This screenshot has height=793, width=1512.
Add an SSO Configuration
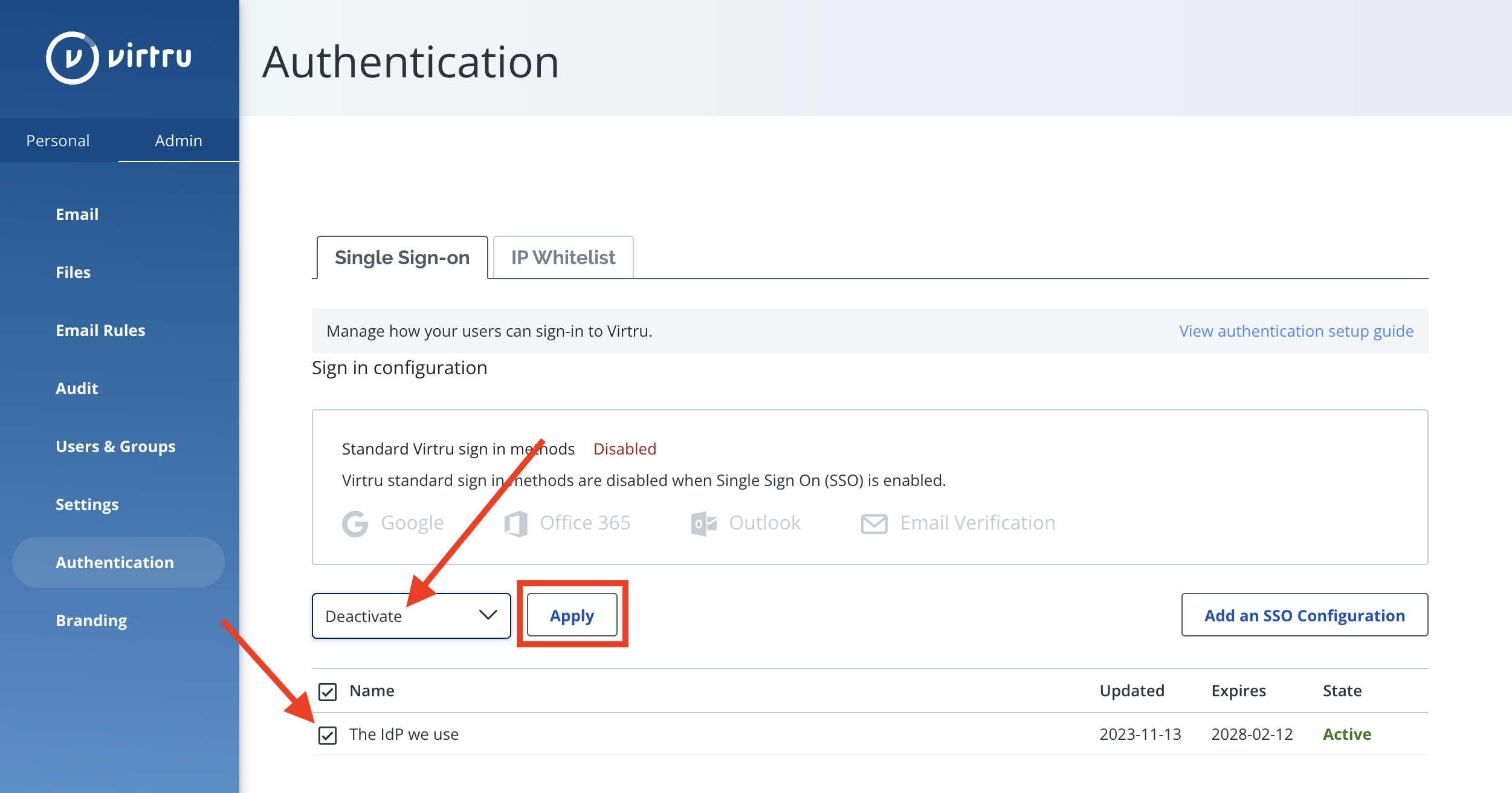click(x=1305, y=615)
